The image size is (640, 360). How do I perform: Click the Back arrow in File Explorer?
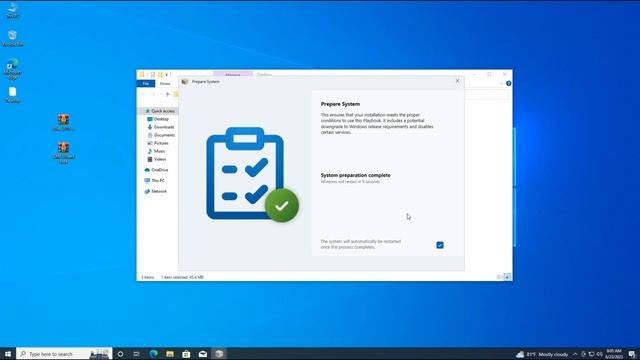point(143,94)
